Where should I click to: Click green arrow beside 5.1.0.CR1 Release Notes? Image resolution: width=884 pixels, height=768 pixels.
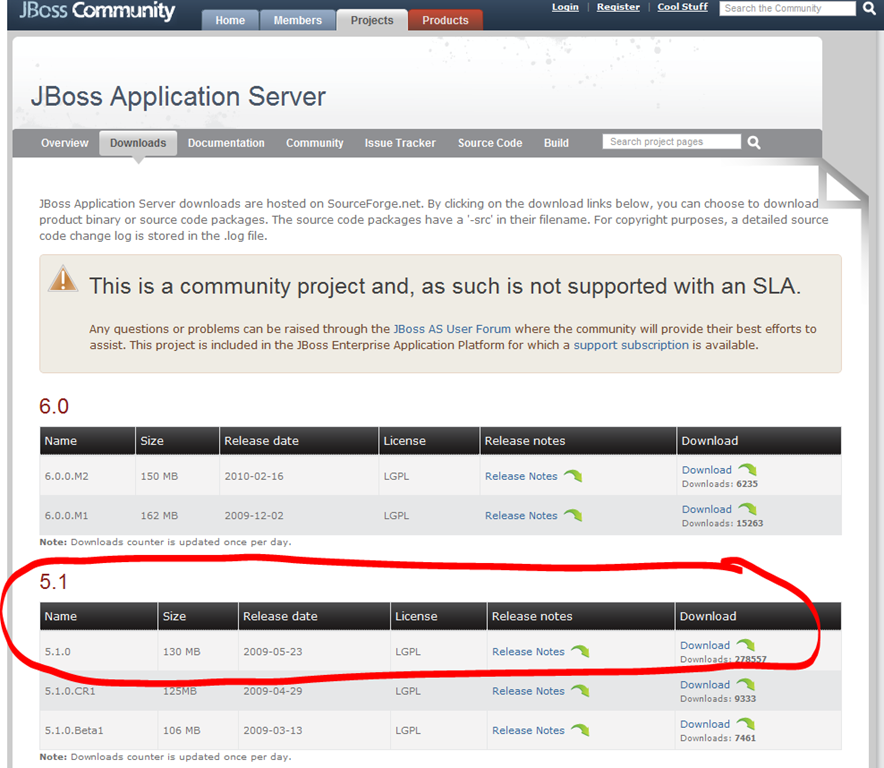click(x=580, y=691)
